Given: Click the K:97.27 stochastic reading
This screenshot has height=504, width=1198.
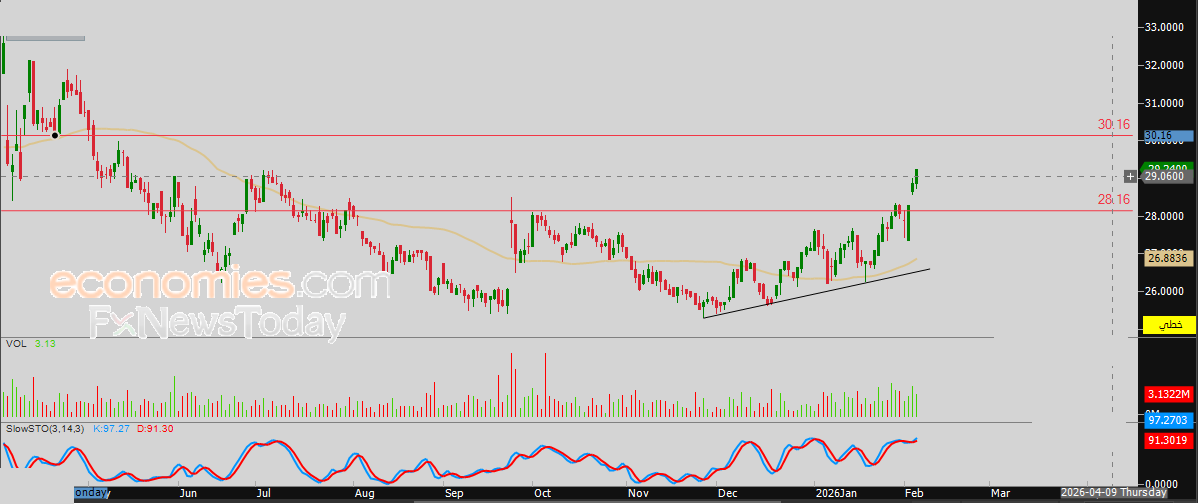Looking at the screenshot, I should [111, 428].
